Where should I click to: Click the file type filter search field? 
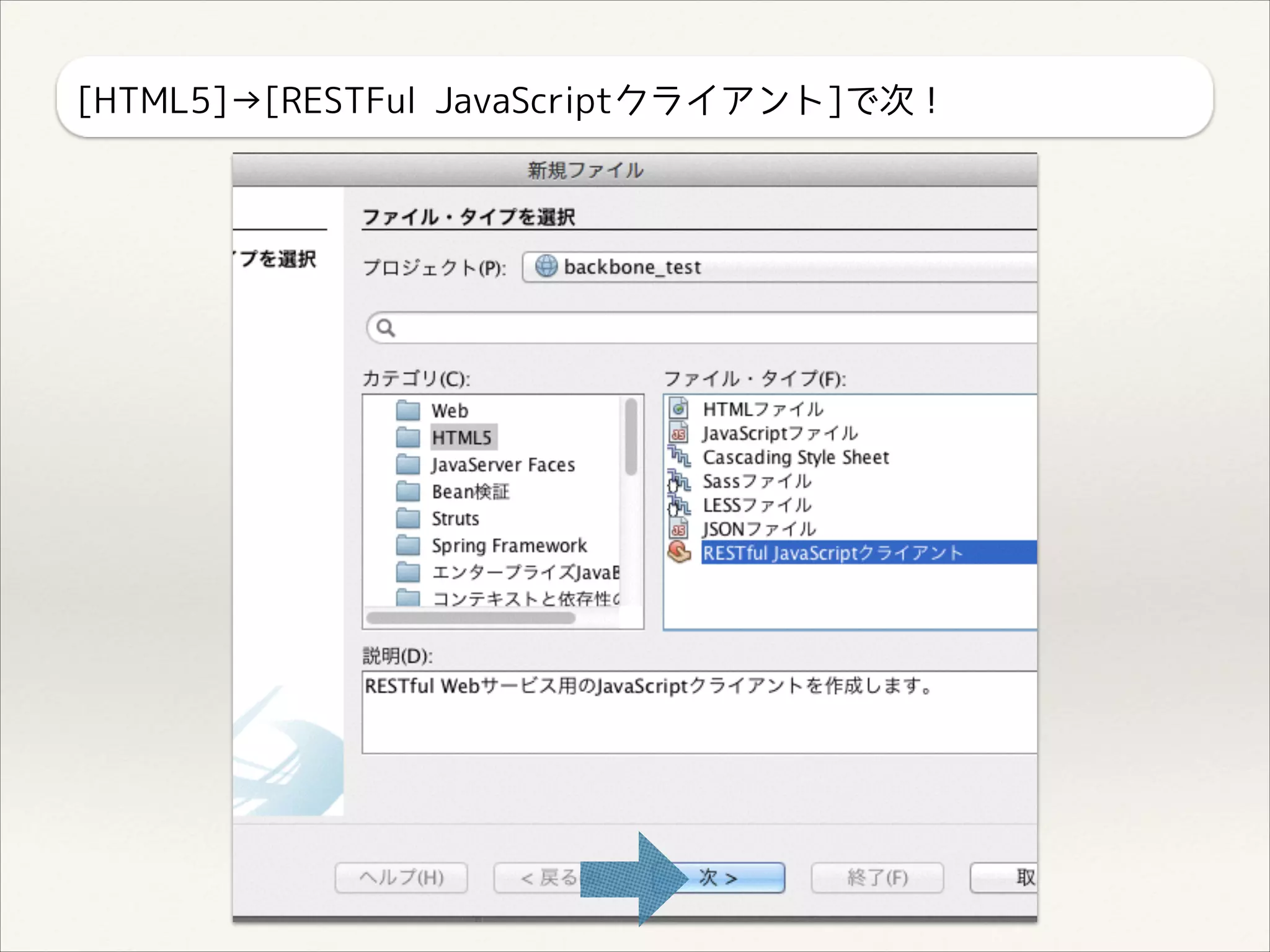click(x=702, y=328)
